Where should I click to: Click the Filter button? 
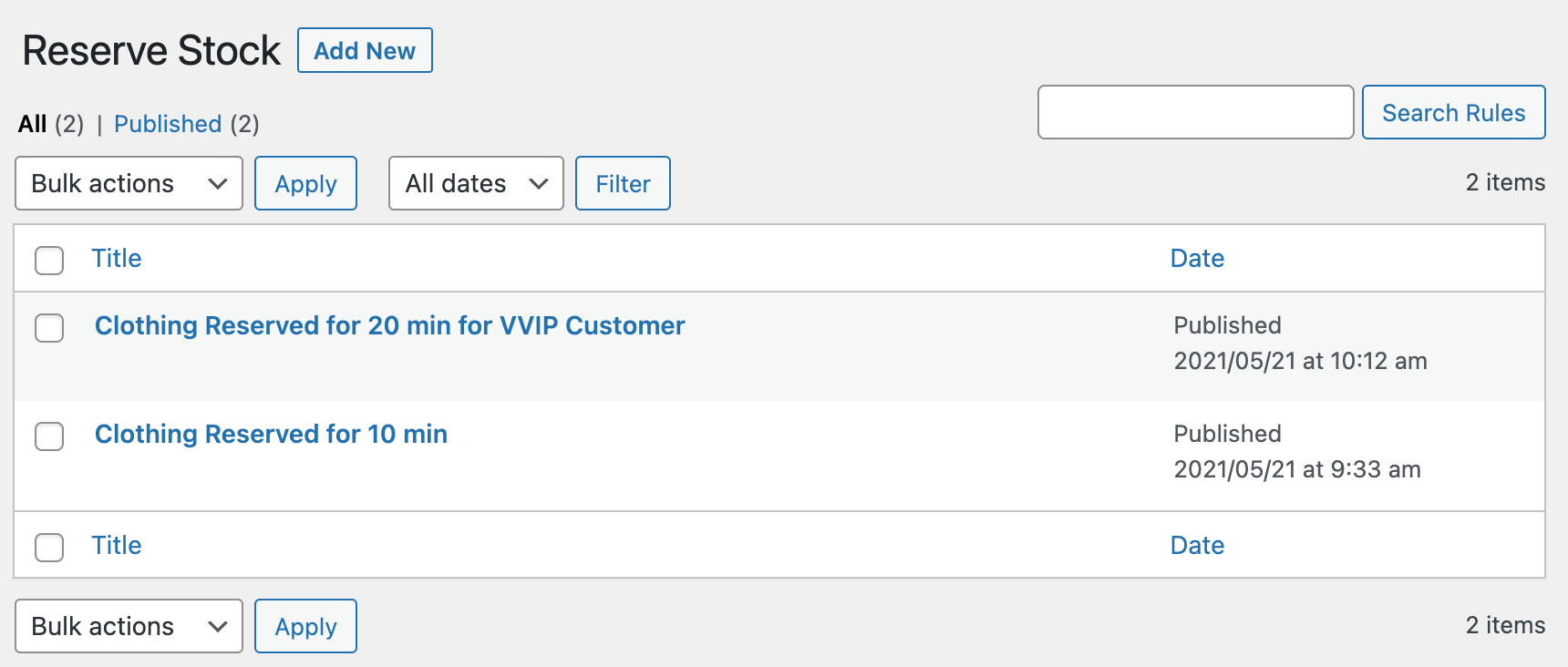(x=623, y=183)
